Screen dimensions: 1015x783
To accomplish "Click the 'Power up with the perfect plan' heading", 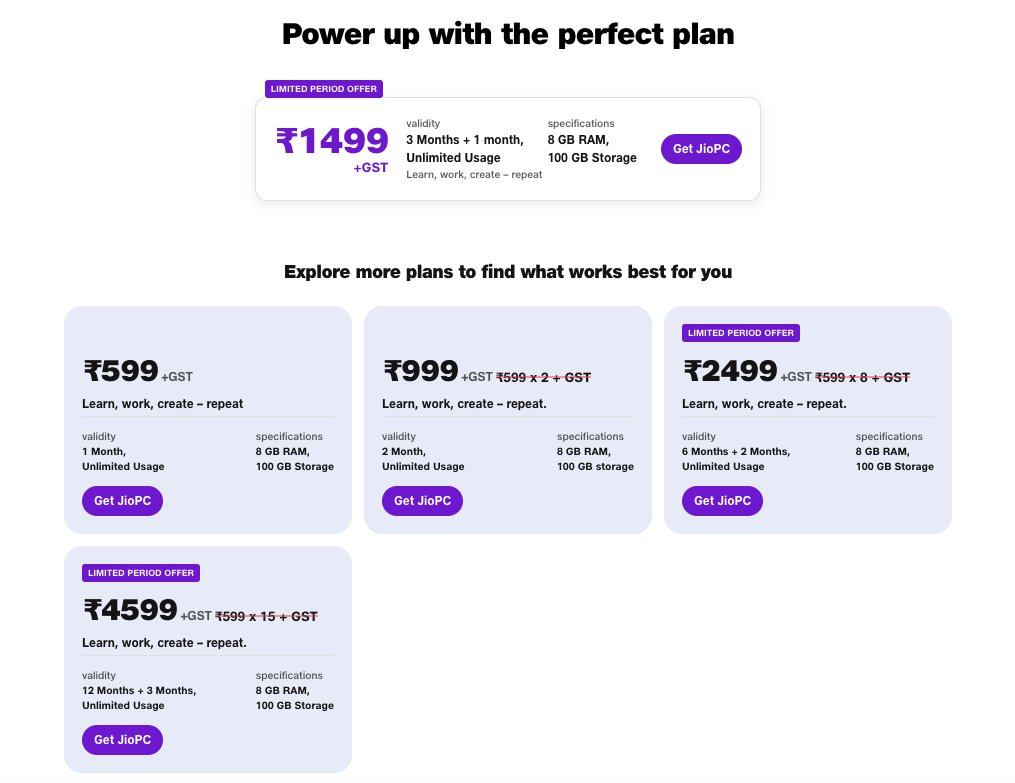I will pyautogui.click(x=508, y=34).
